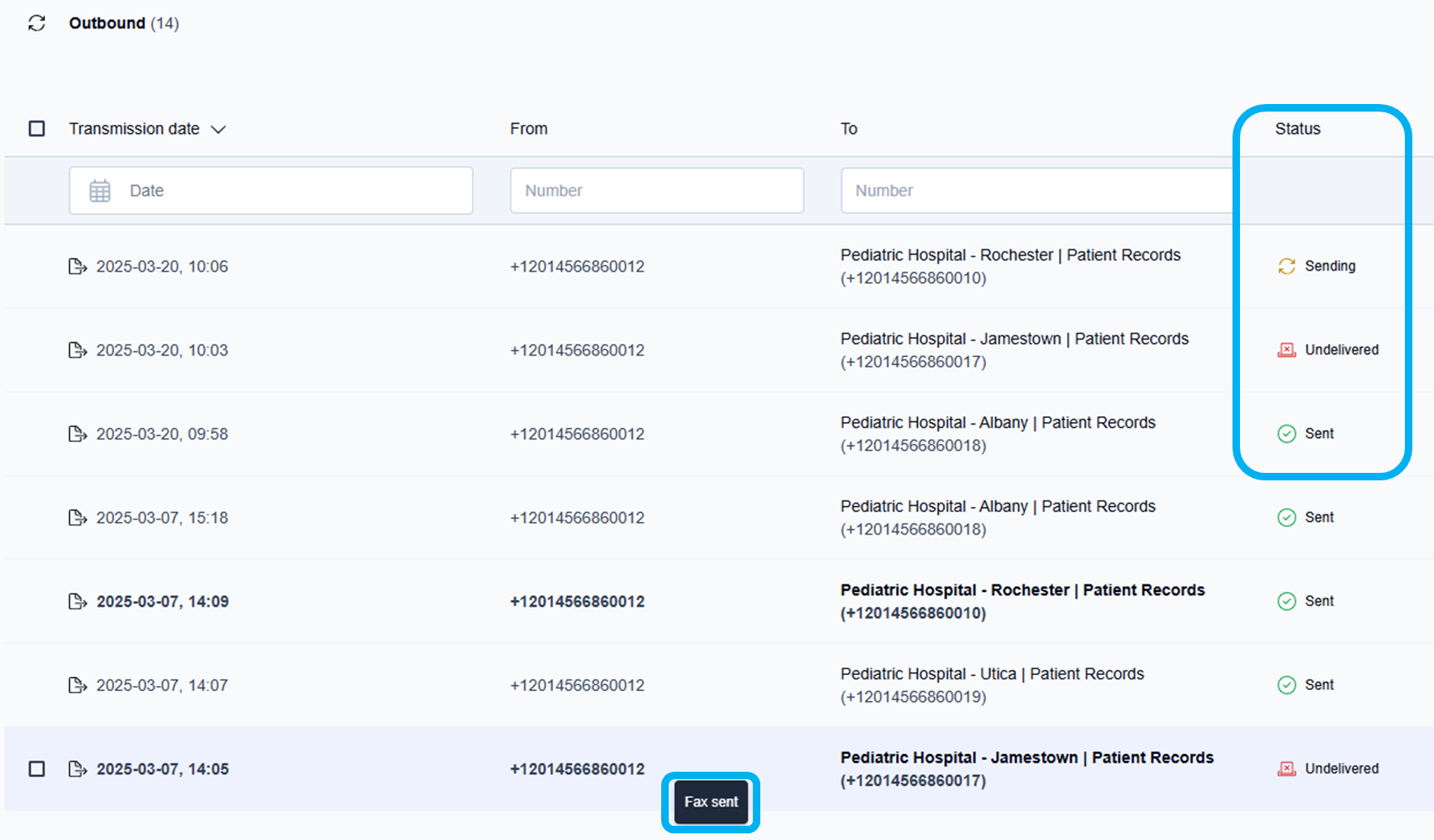Click the Status column header
This screenshot has height=840, width=1434.
(x=1297, y=129)
